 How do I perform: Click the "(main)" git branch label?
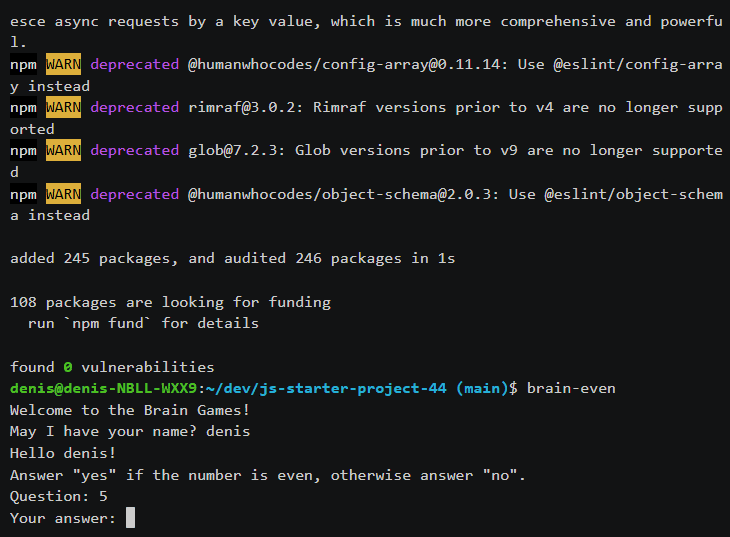tap(482, 388)
